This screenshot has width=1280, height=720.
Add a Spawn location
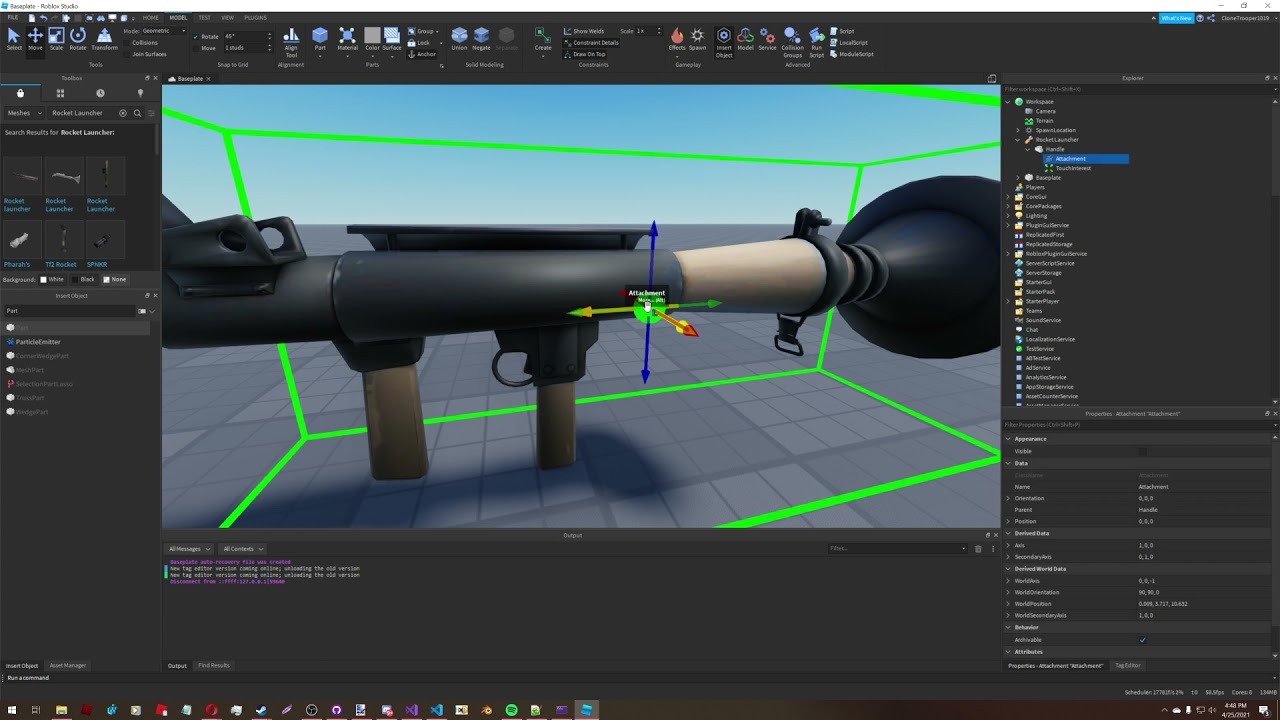(697, 39)
